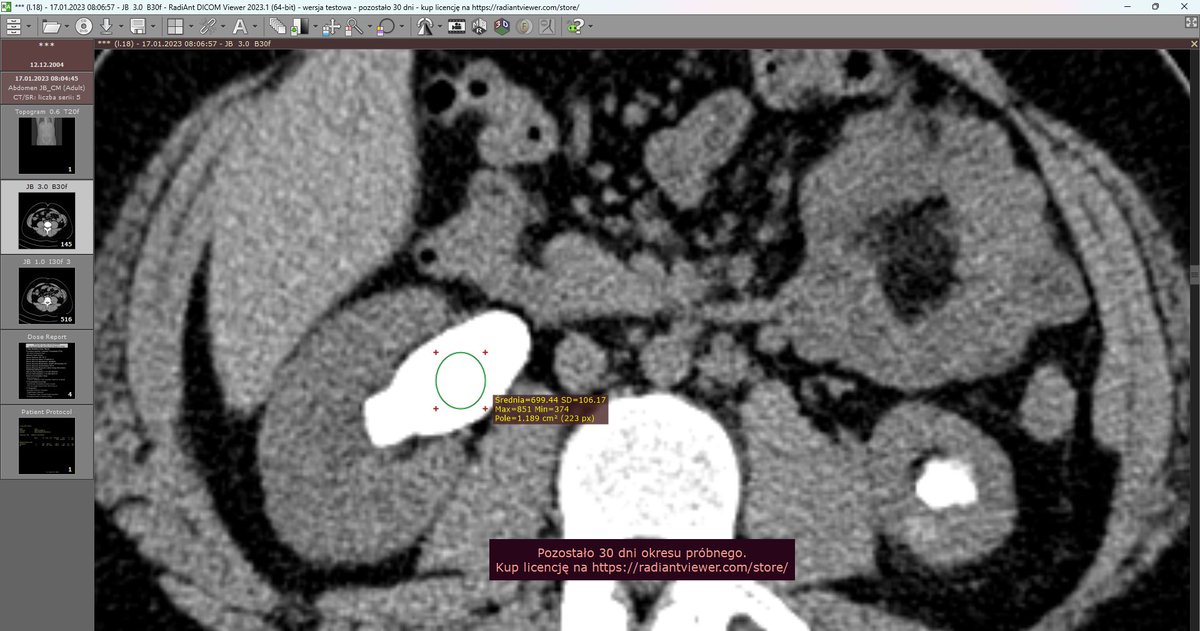Click the split-screen layout grid icon
The image size is (1200, 631).
coord(175,26)
